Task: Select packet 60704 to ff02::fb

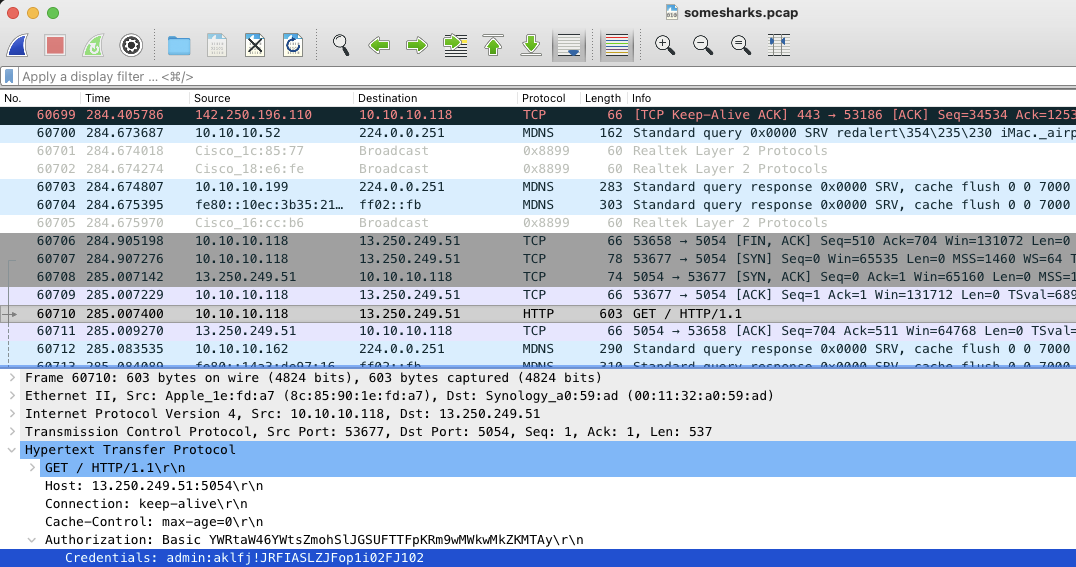Action: point(538,205)
